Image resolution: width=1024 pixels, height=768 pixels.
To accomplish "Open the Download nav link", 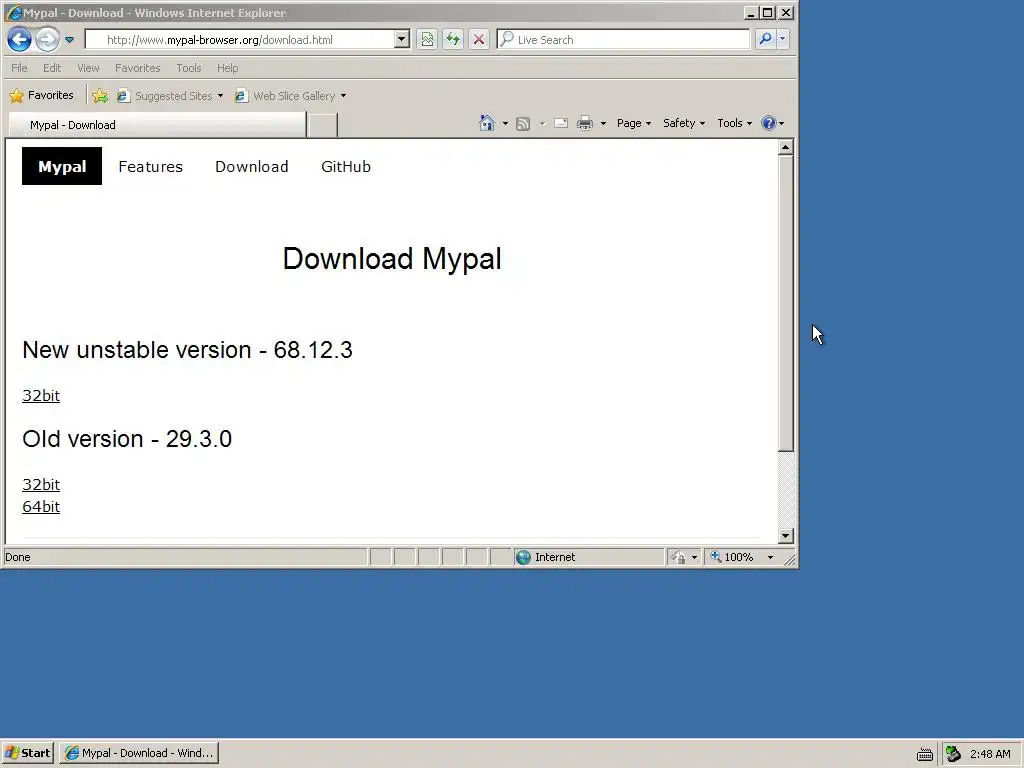I will [x=252, y=167].
